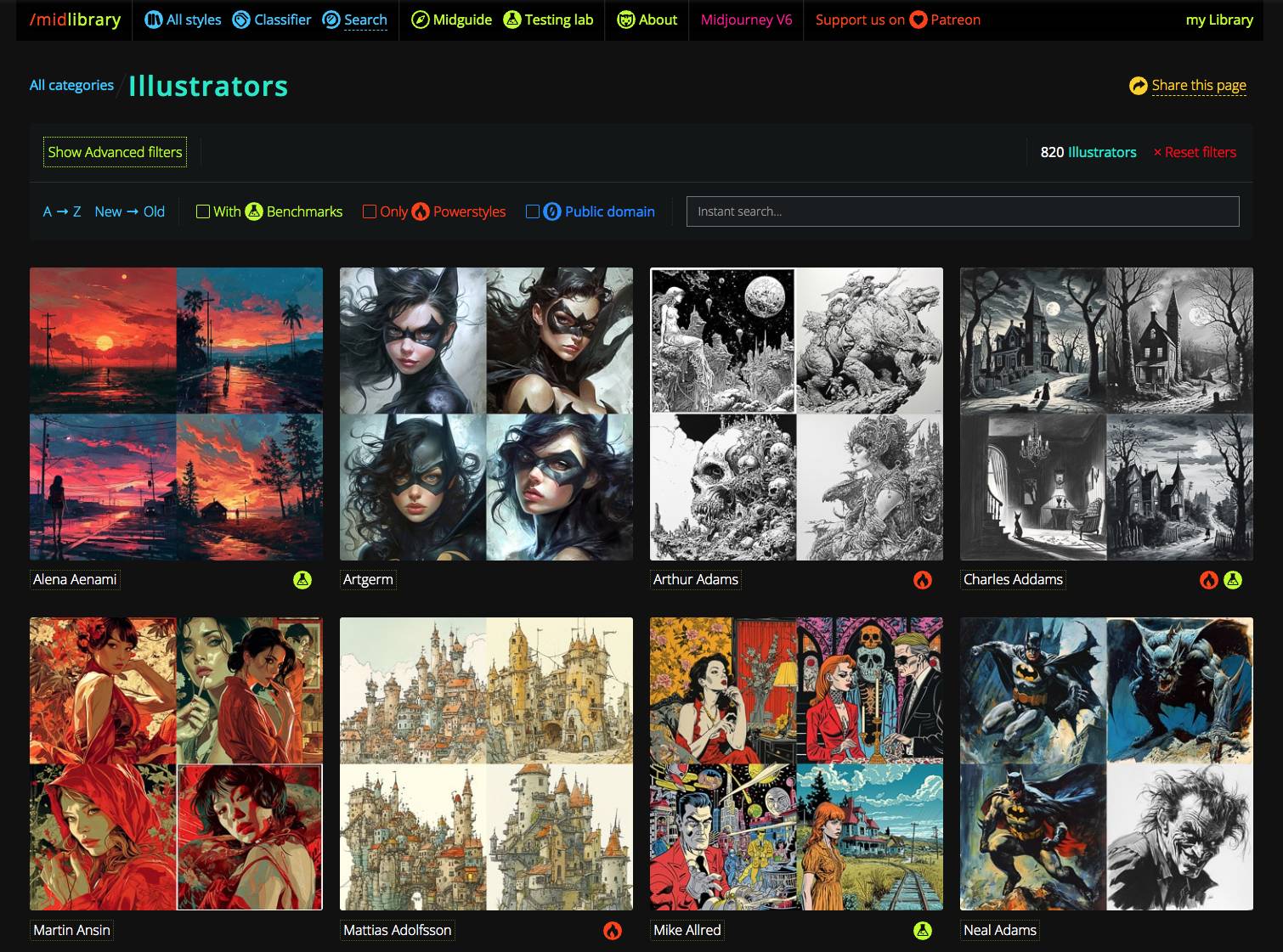Sort illustrators A to Z
The height and width of the screenshot is (952, 1283).
tap(62, 211)
